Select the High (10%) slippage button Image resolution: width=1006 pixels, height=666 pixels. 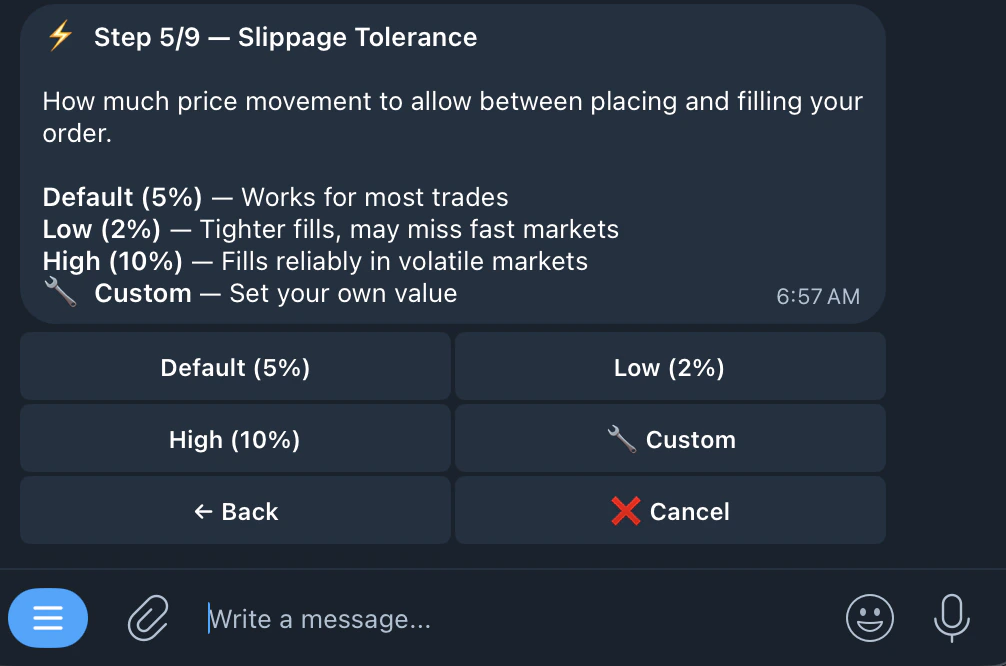[x=235, y=439]
